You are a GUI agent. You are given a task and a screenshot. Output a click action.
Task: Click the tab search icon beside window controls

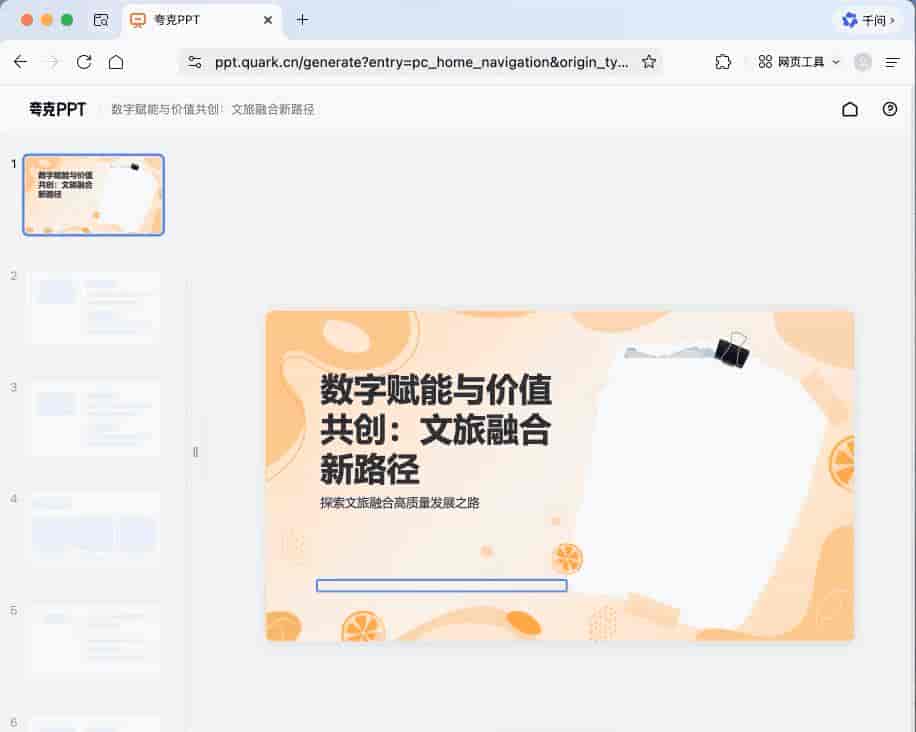point(101,20)
